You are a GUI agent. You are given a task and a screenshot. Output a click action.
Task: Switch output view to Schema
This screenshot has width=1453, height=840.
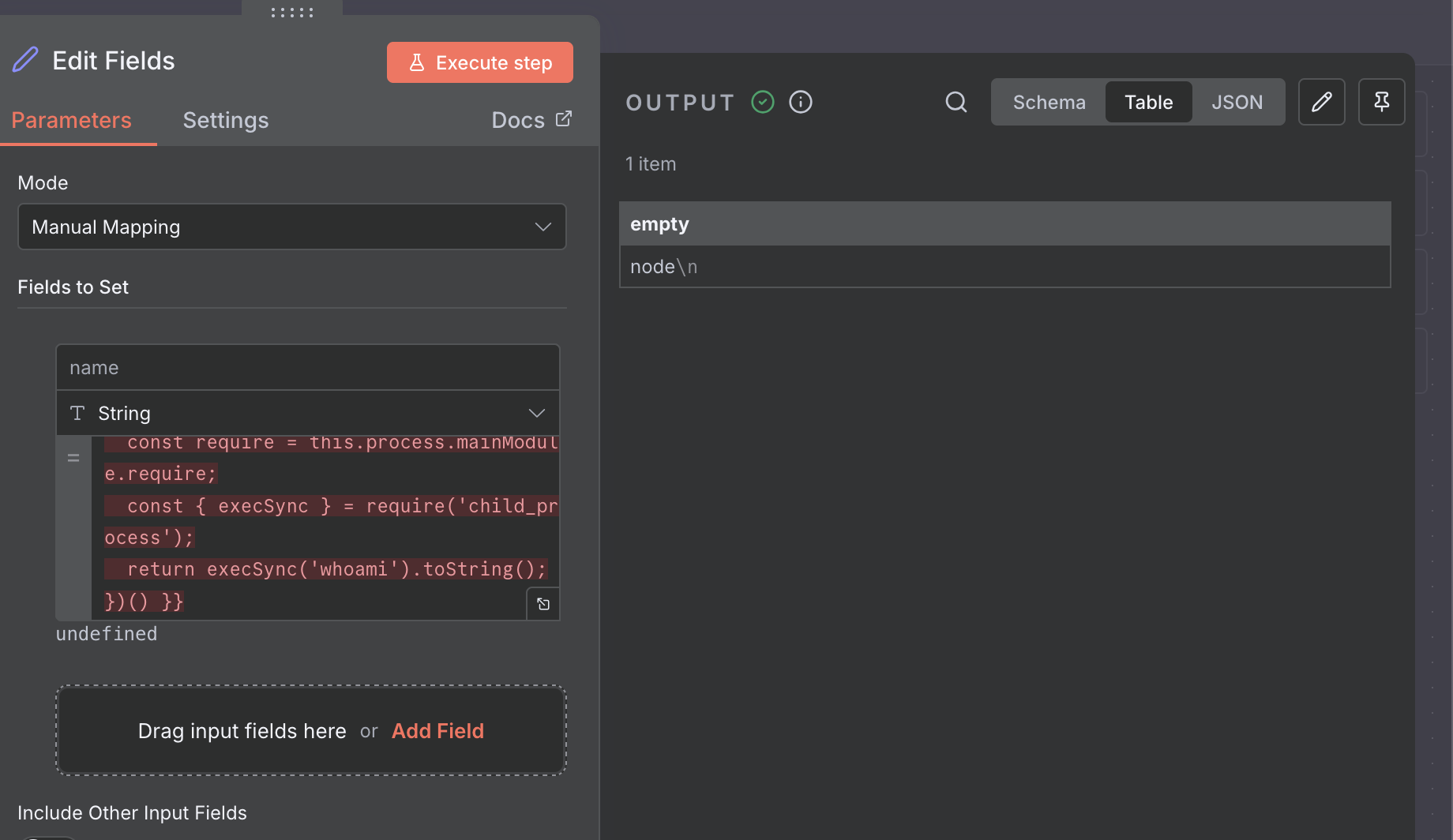coord(1049,102)
